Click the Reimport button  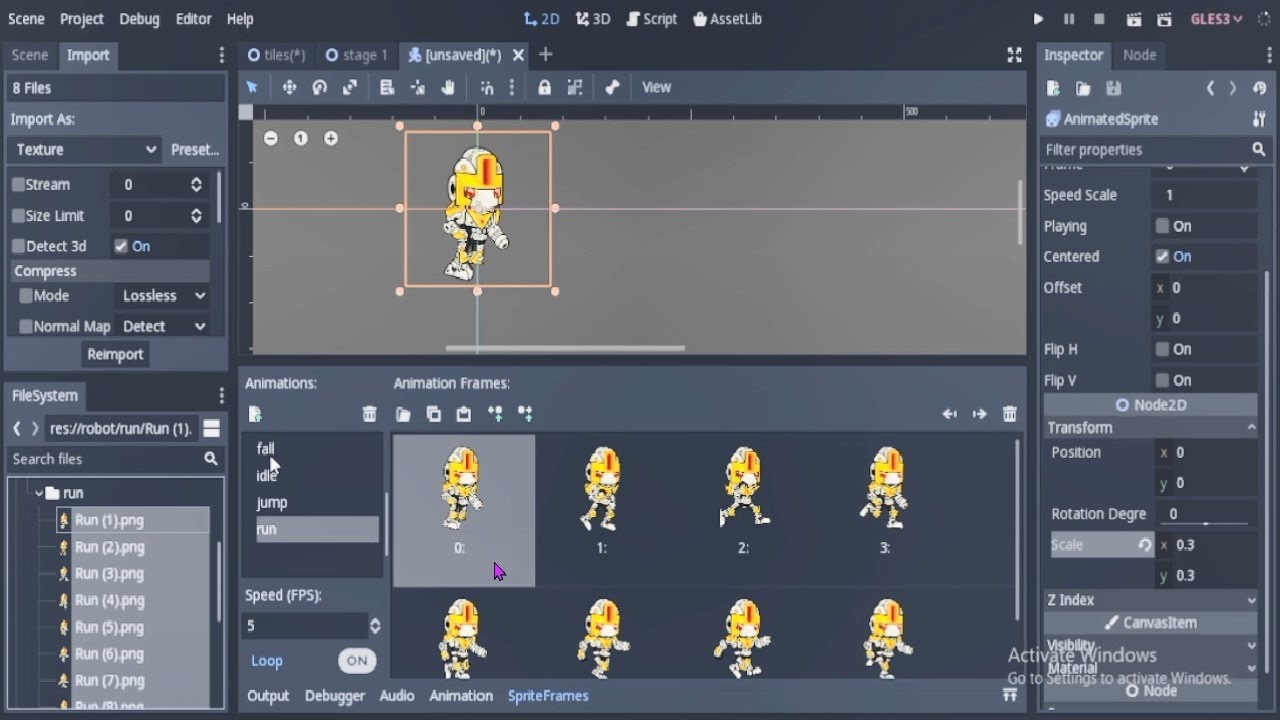[115, 355]
